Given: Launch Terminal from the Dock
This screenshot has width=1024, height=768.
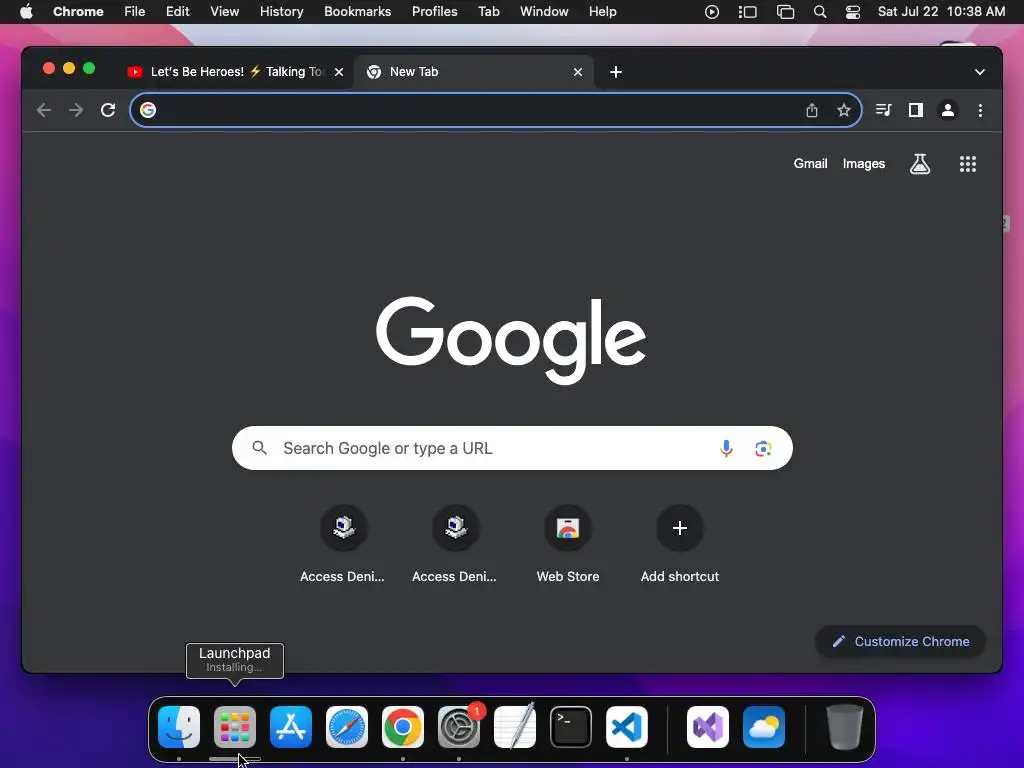Looking at the screenshot, I should [571, 727].
